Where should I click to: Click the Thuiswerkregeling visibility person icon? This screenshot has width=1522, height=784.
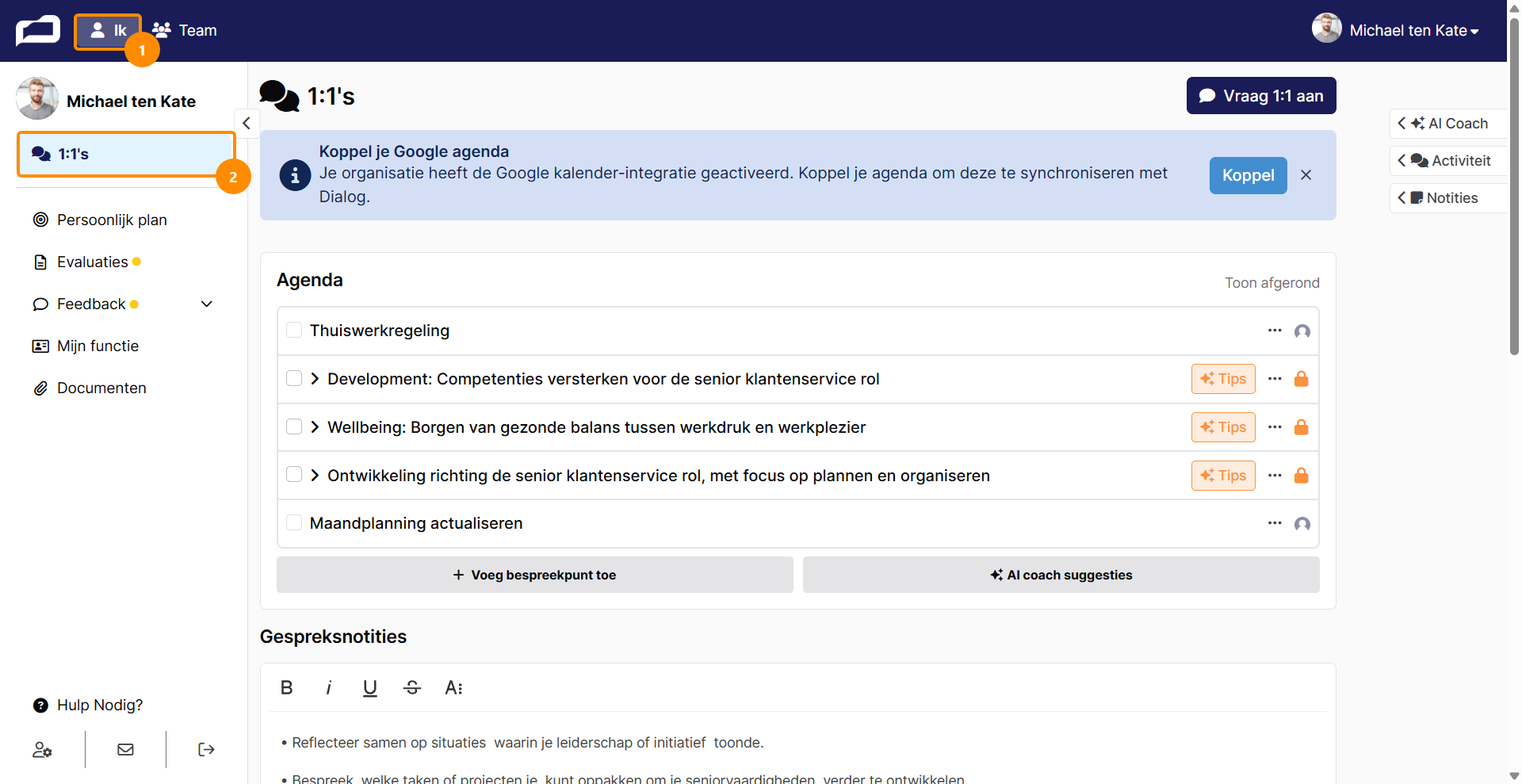click(1302, 331)
